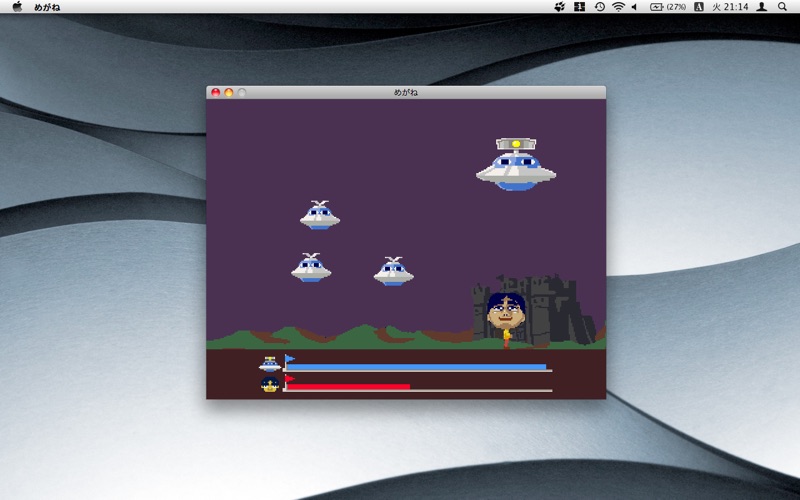
Task: Click the lower-left small UFO
Action: pyautogui.click(x=311, y=268)
